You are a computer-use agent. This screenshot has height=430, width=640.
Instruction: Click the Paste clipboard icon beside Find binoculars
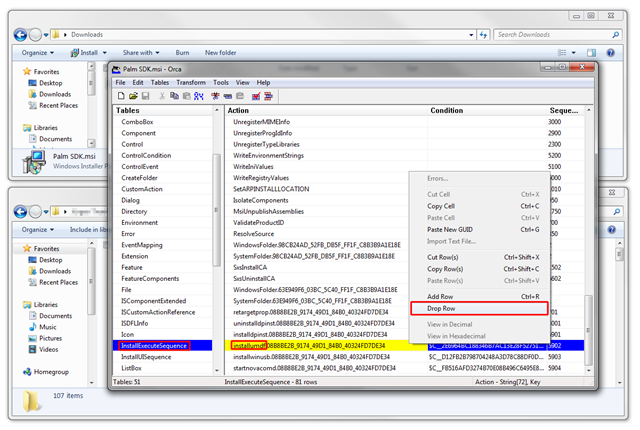(x=187, y=96)
